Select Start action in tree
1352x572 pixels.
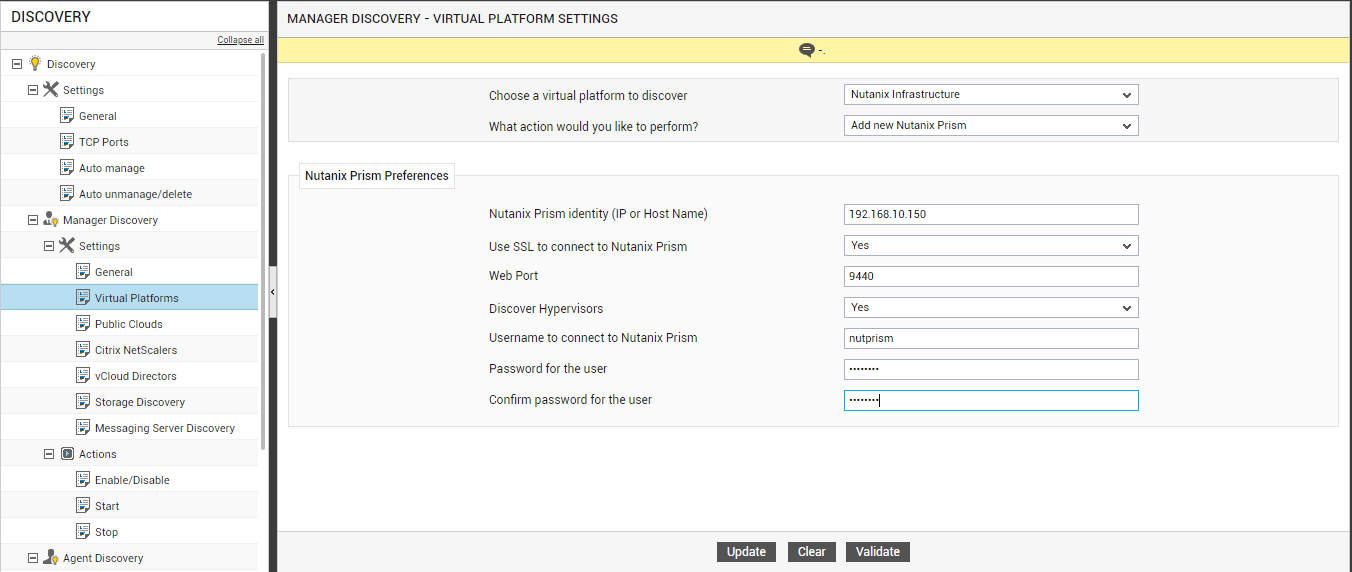coord(107,506)
